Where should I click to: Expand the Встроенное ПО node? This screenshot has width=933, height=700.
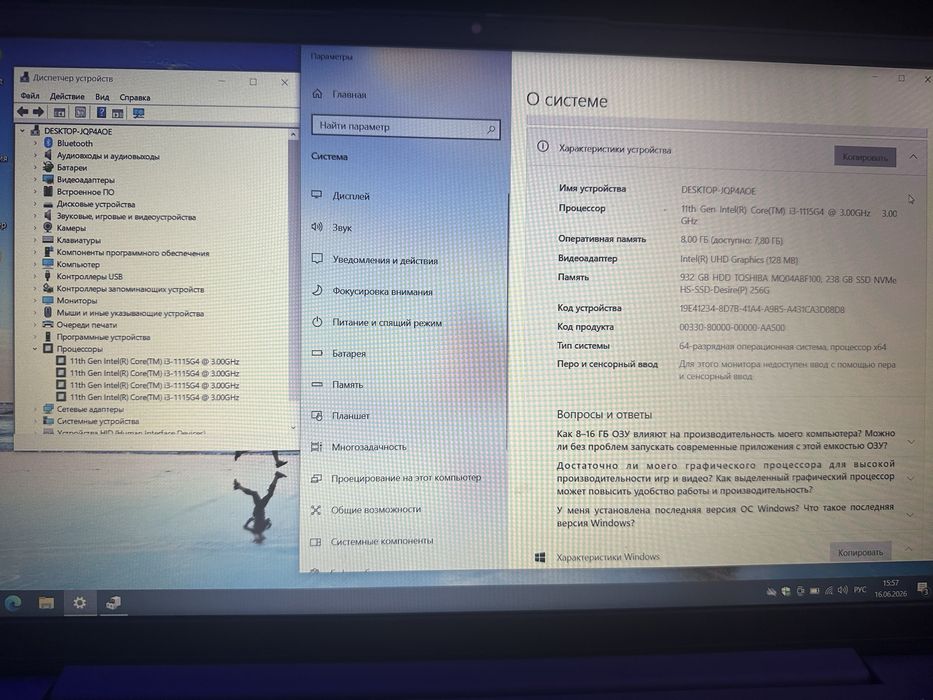click(x=35, y=192)
